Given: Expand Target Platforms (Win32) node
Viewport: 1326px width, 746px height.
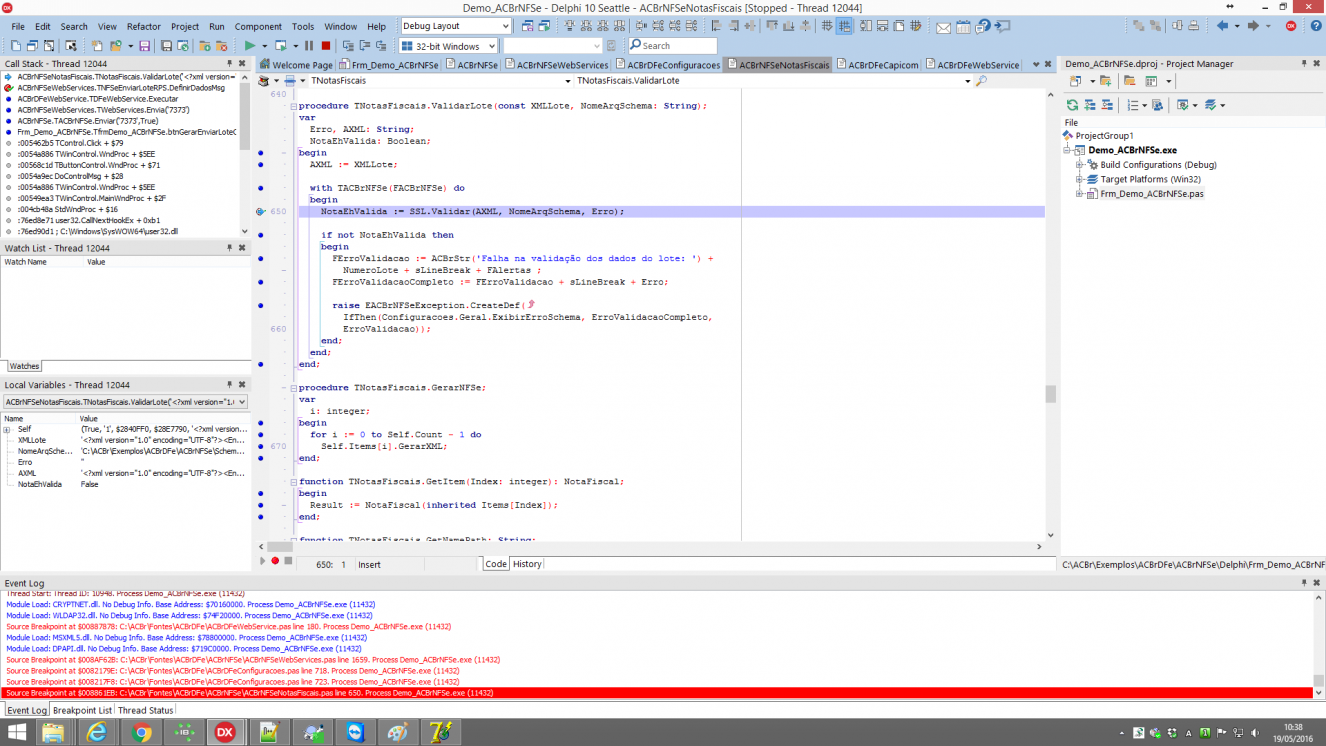Looking at the screenshot, I should pyautogui.click(x=1080, y=179).
